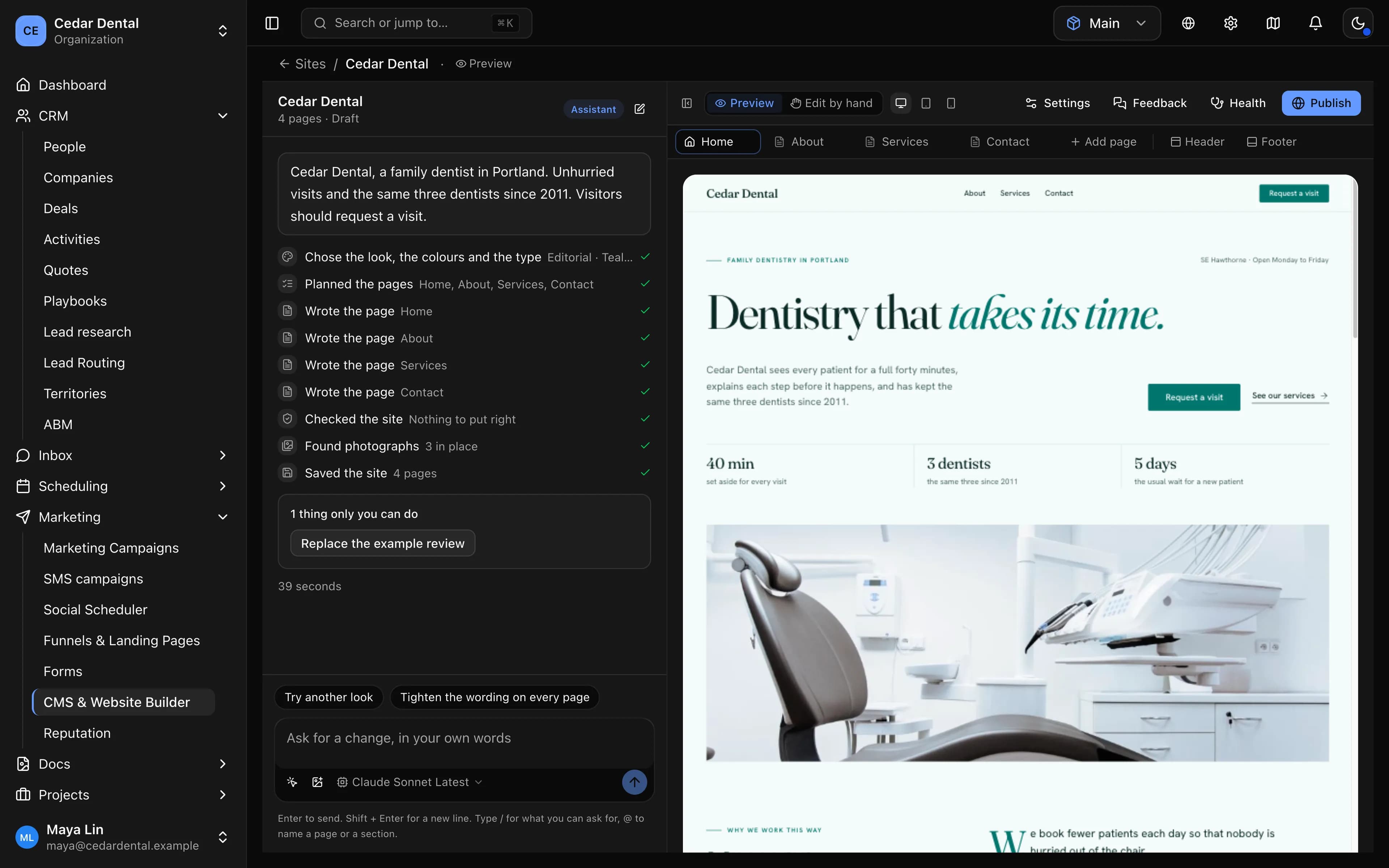Screen dimensions: 1389x868
Task: Open the globe language icon
Action: [1188, 23]
